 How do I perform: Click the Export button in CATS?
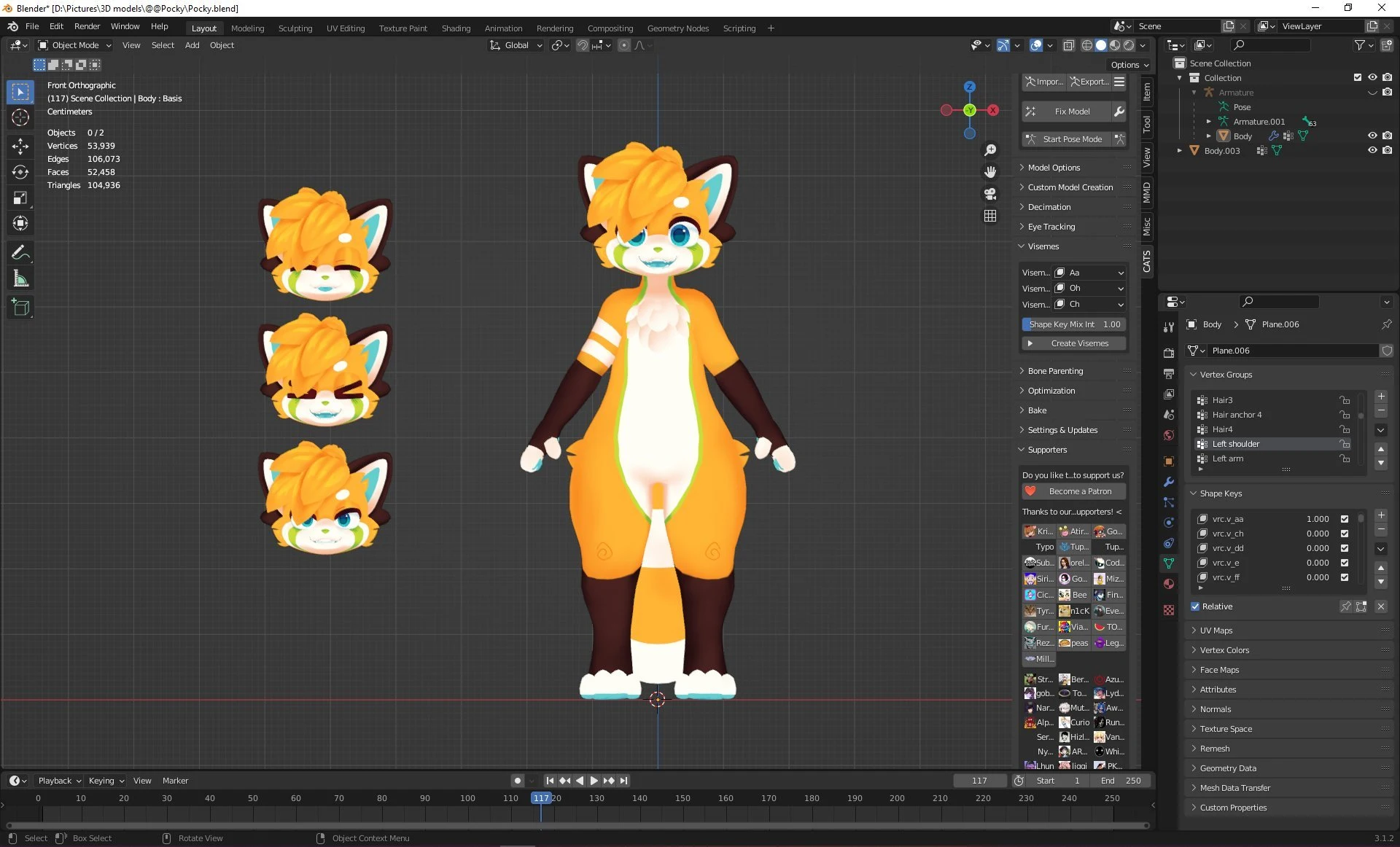click(1089, 82)
